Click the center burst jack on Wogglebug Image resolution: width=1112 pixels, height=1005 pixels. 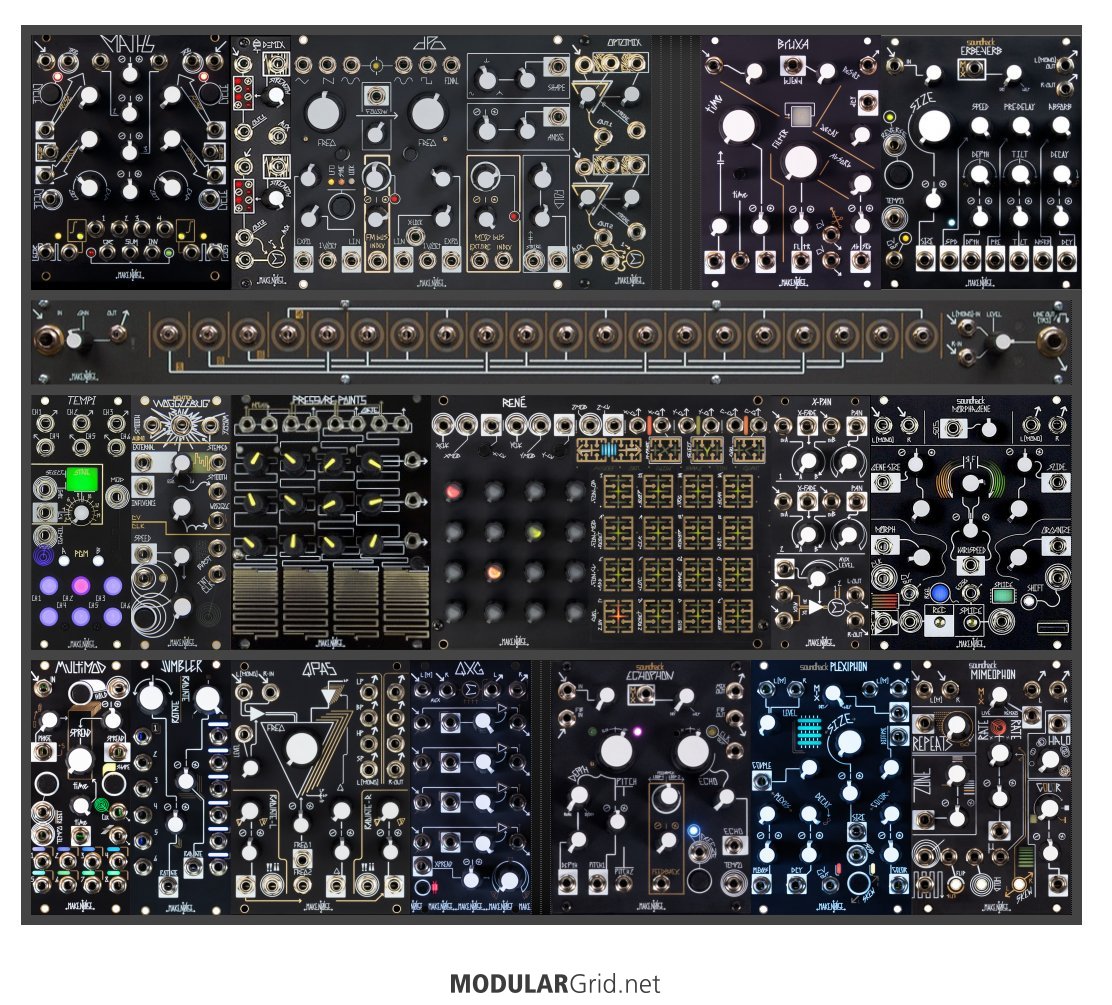coord(182,425)
